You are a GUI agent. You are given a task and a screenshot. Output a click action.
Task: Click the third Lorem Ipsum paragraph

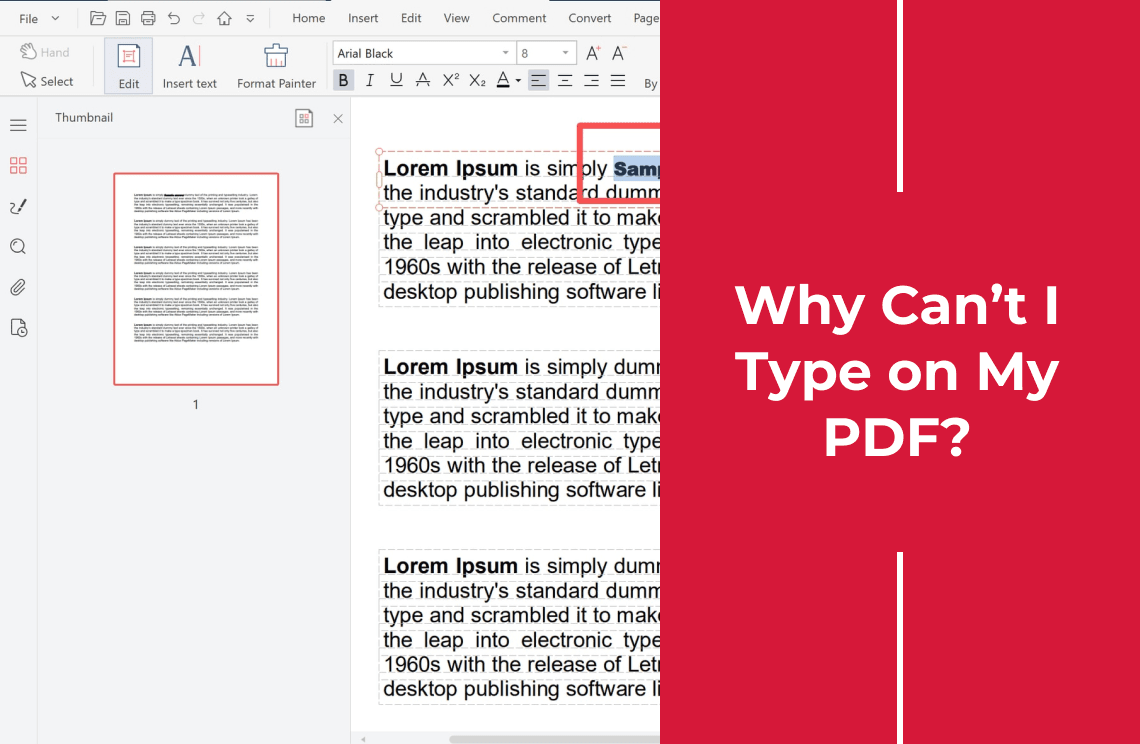(x=520, y=627)
